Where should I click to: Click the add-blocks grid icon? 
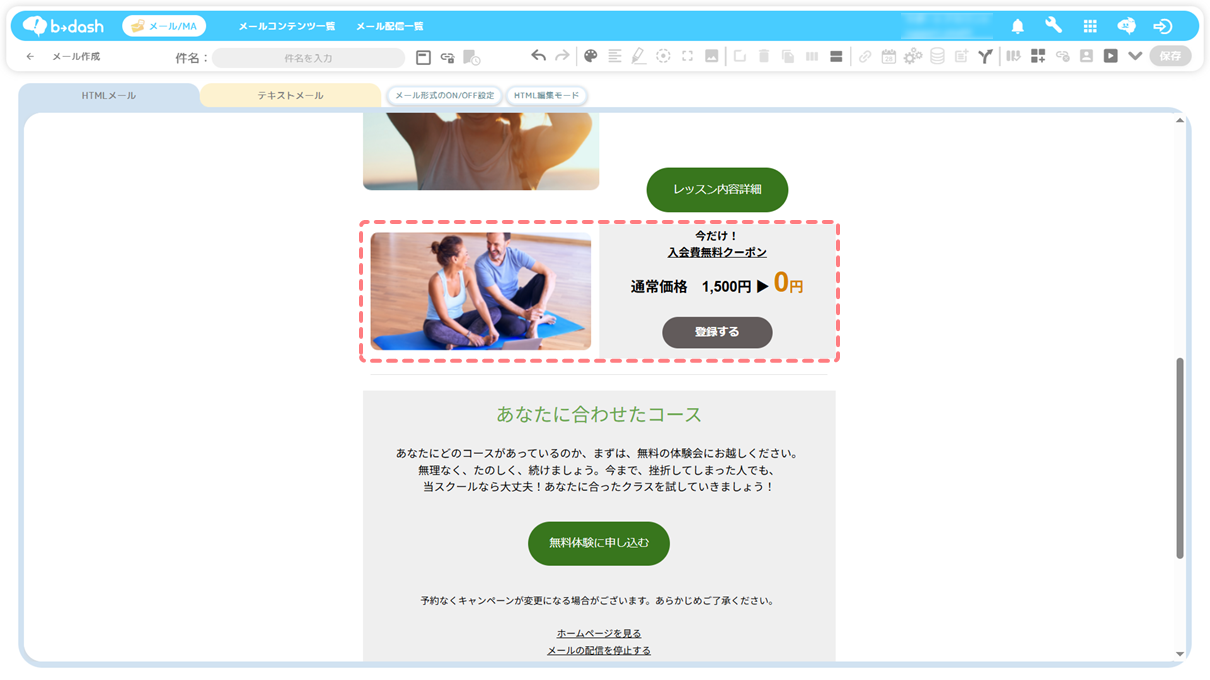(1038, 56)
